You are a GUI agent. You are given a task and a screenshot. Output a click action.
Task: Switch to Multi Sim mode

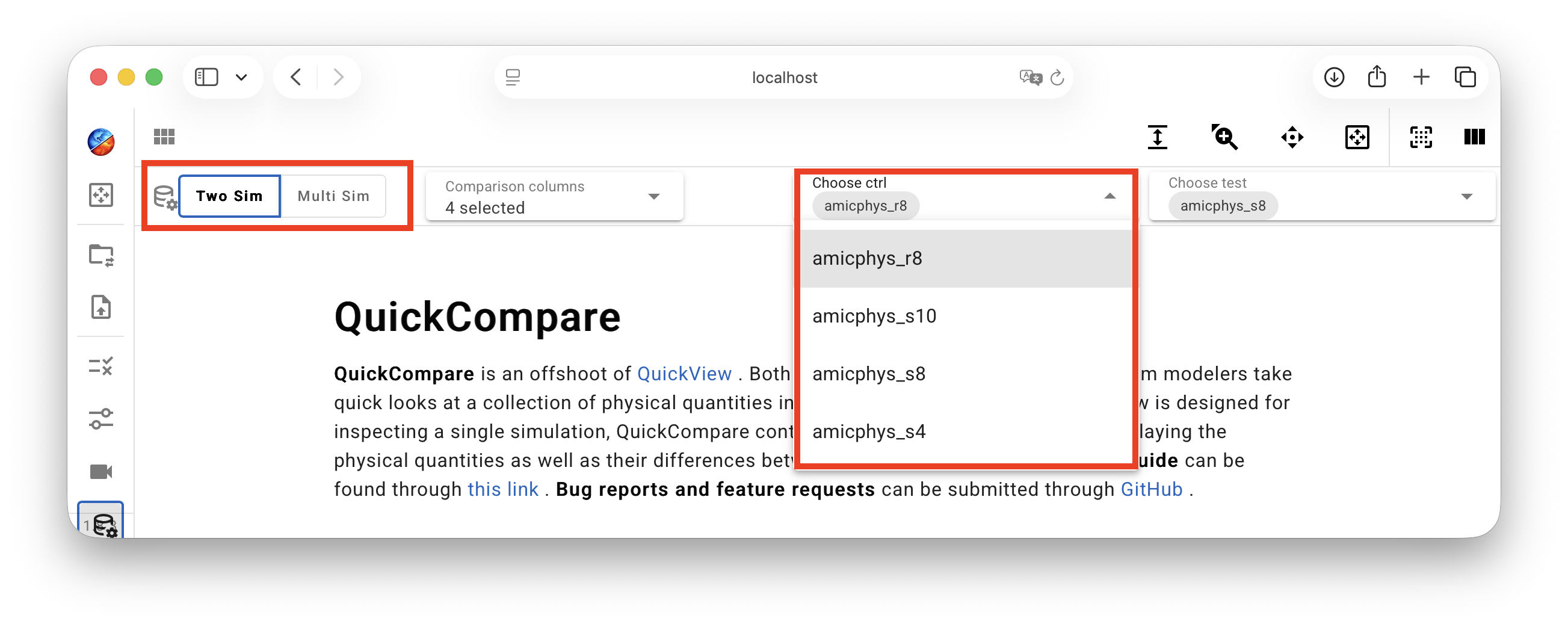(x=333, y=196)
